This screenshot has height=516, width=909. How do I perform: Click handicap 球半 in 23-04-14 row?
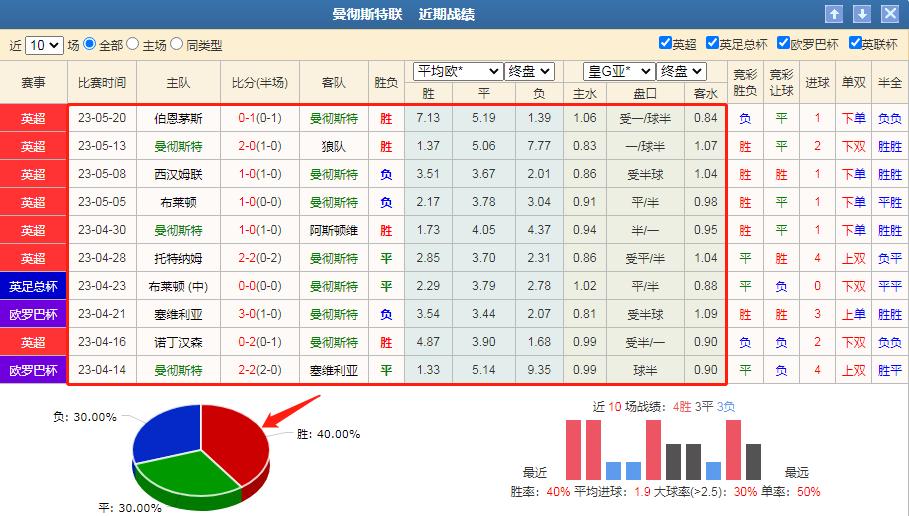click(x=645, y=370)
